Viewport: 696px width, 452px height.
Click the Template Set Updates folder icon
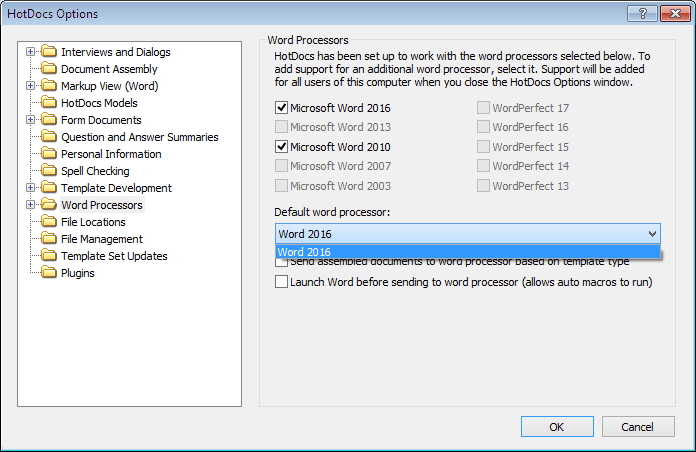(48, 256)
